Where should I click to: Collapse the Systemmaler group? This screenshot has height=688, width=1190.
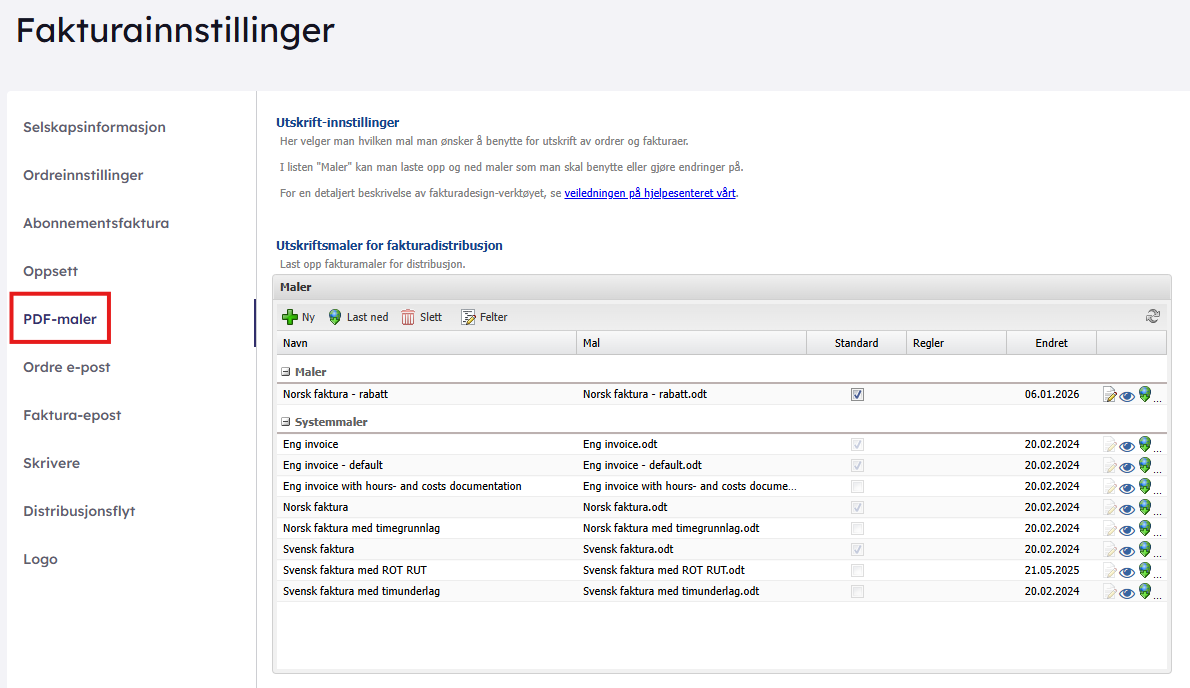pyautogui.click(x=287, y=422)
